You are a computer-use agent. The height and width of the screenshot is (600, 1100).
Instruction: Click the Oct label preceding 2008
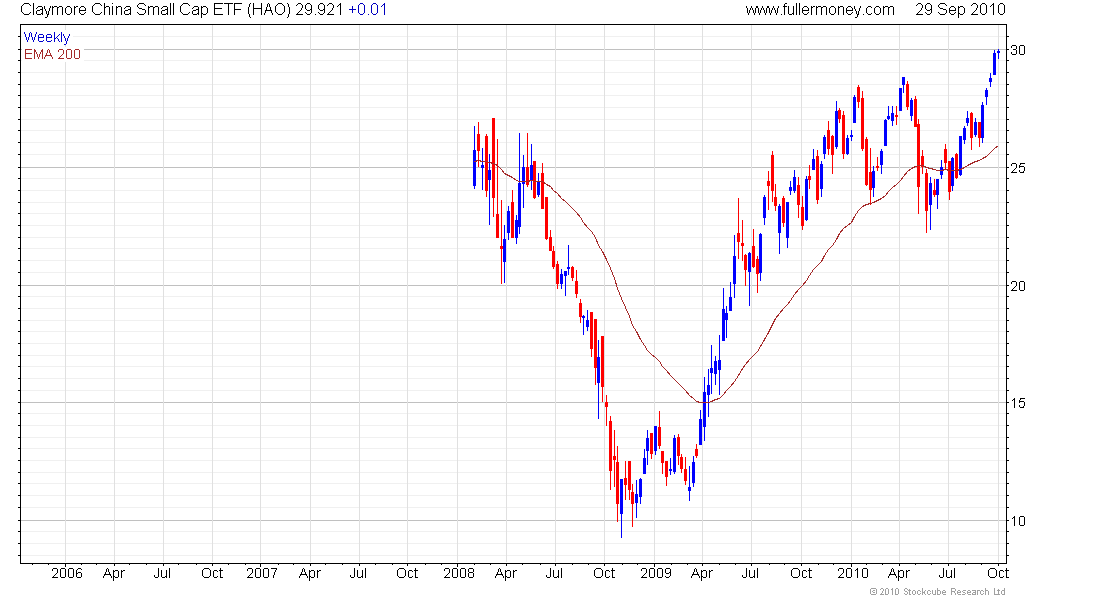point(407,573)
